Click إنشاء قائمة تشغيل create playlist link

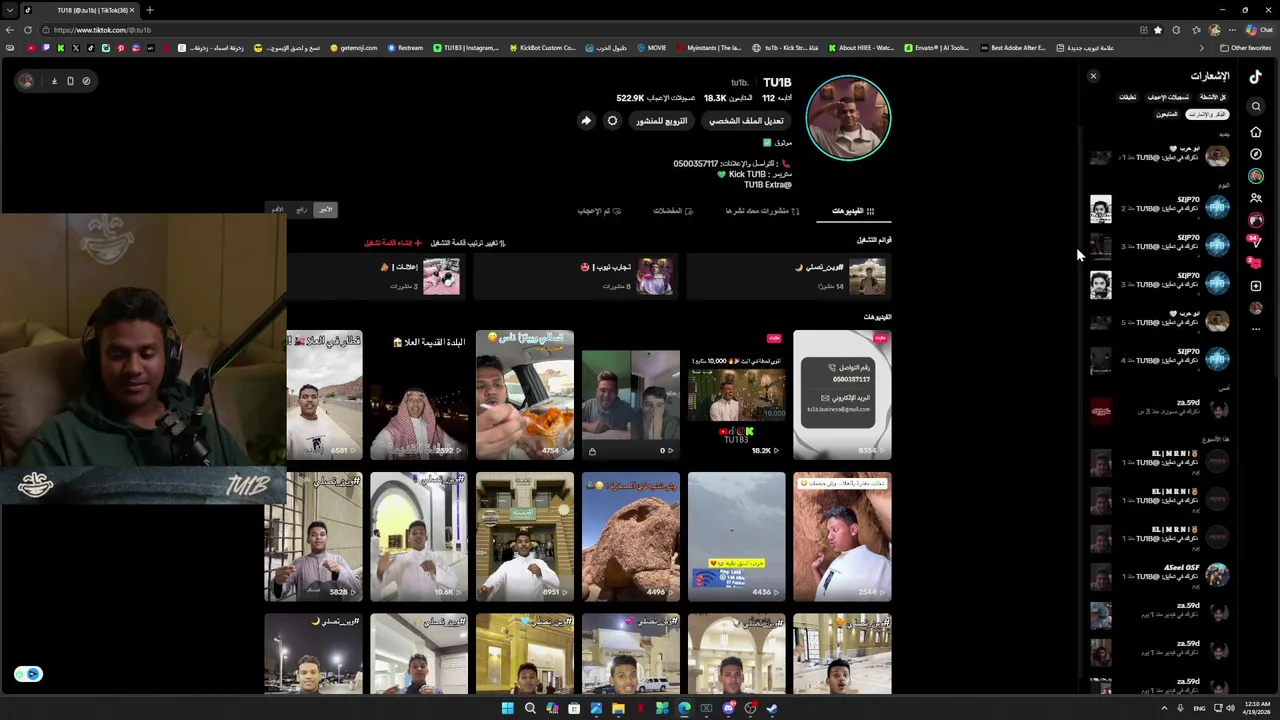tap(392, 243)
